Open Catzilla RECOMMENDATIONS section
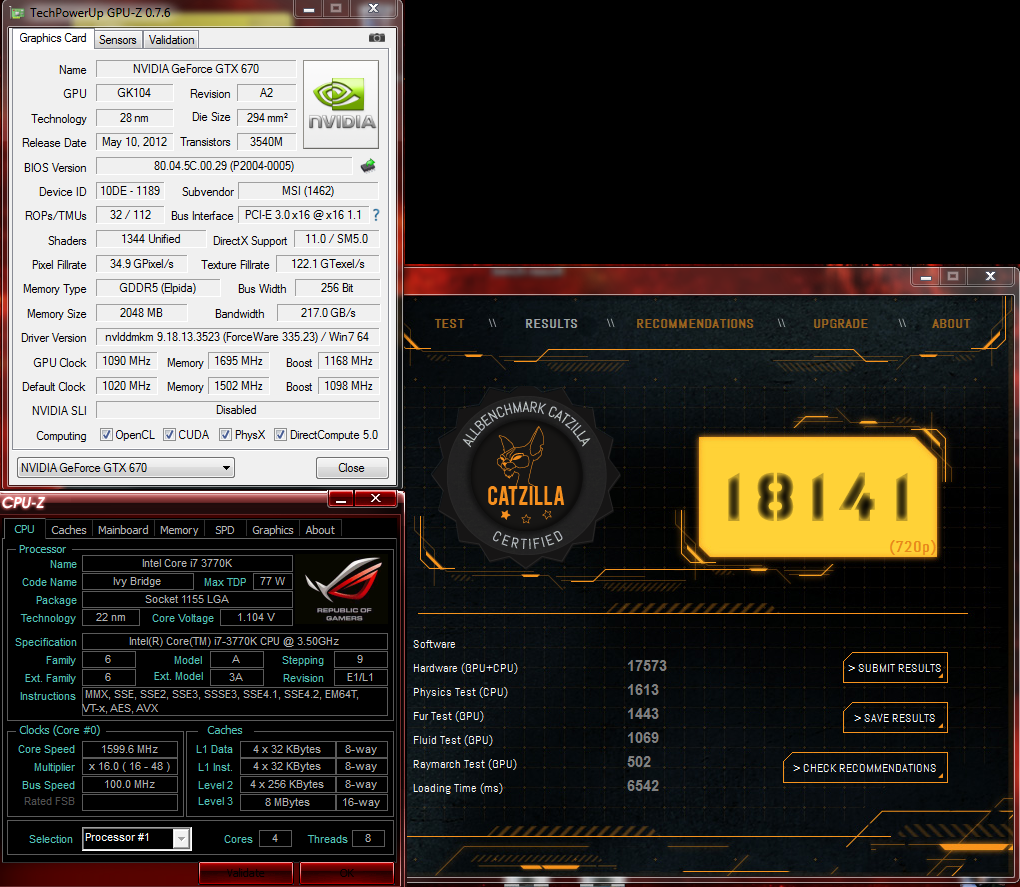Image resolution: width=1020 pixels, height=887 pixels. [695, 323]
